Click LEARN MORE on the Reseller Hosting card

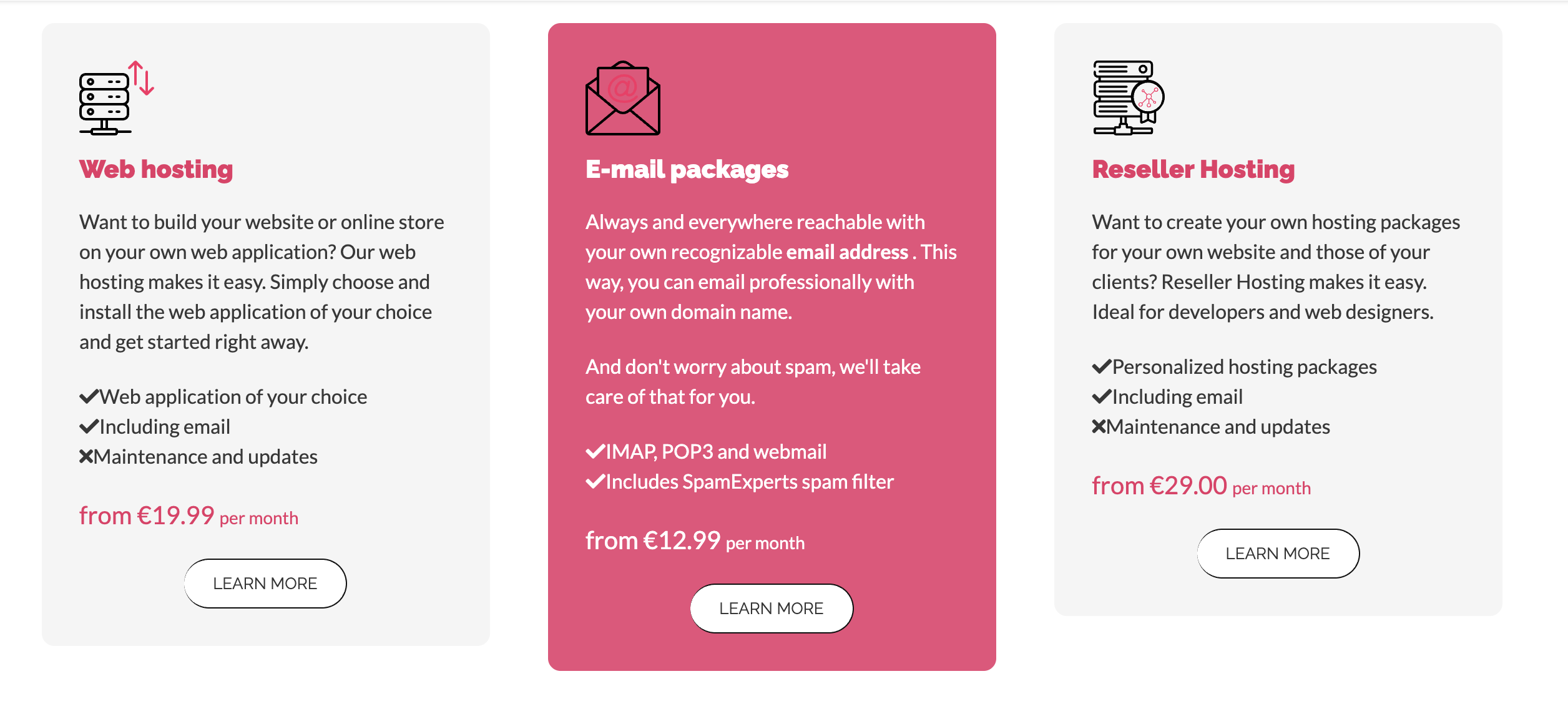pos(1278,553)
